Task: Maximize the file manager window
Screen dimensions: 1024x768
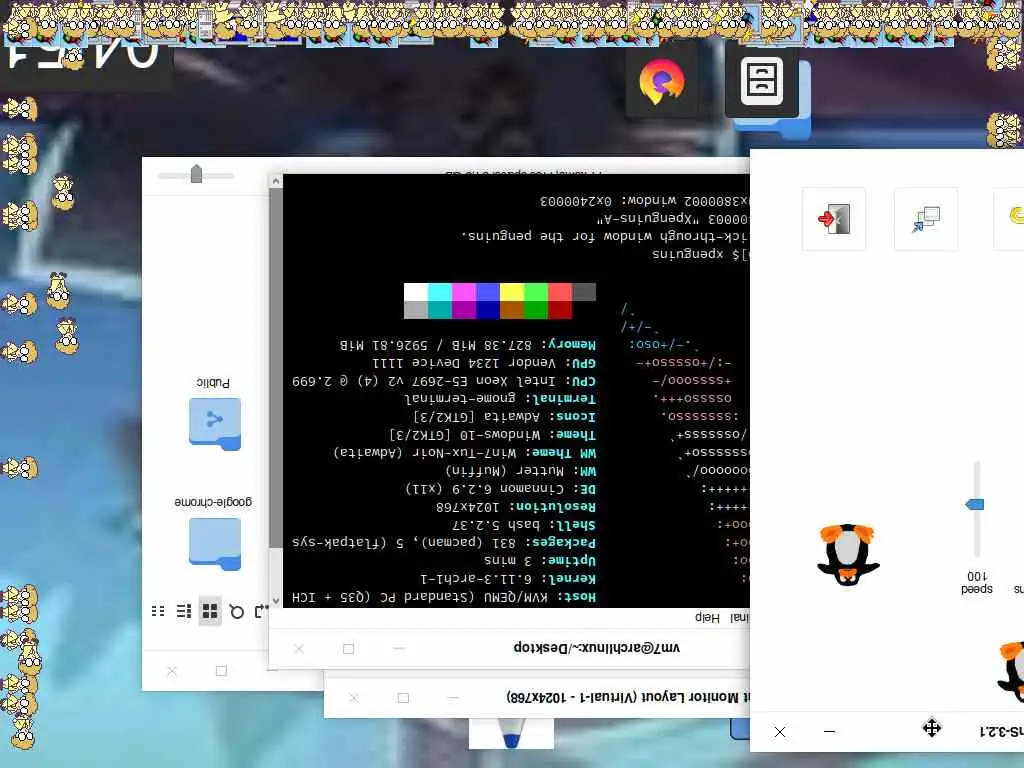Action: pyautogui.click(x=221, y=671)
